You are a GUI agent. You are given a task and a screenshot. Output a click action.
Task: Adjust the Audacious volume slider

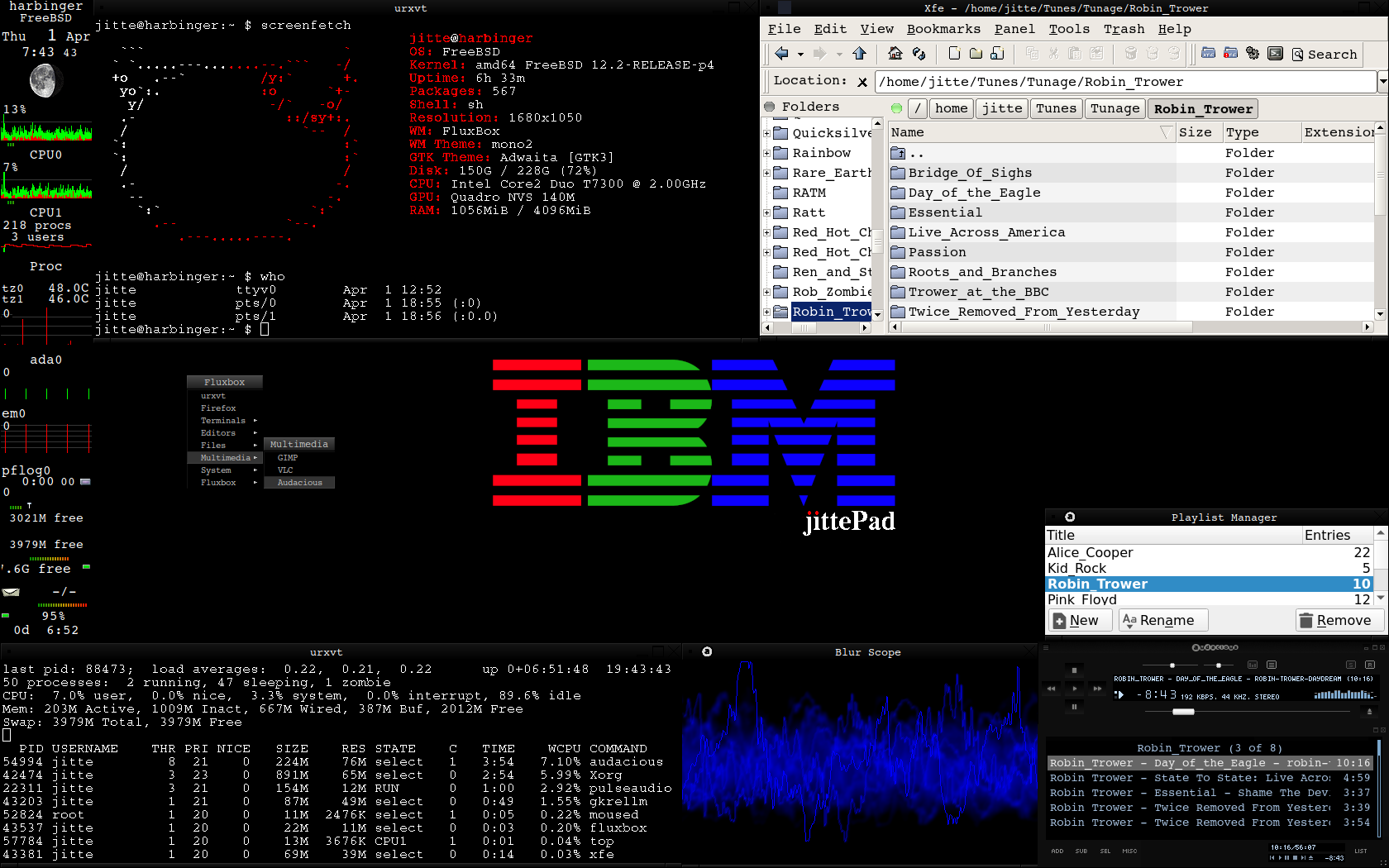coord(1172,665)
